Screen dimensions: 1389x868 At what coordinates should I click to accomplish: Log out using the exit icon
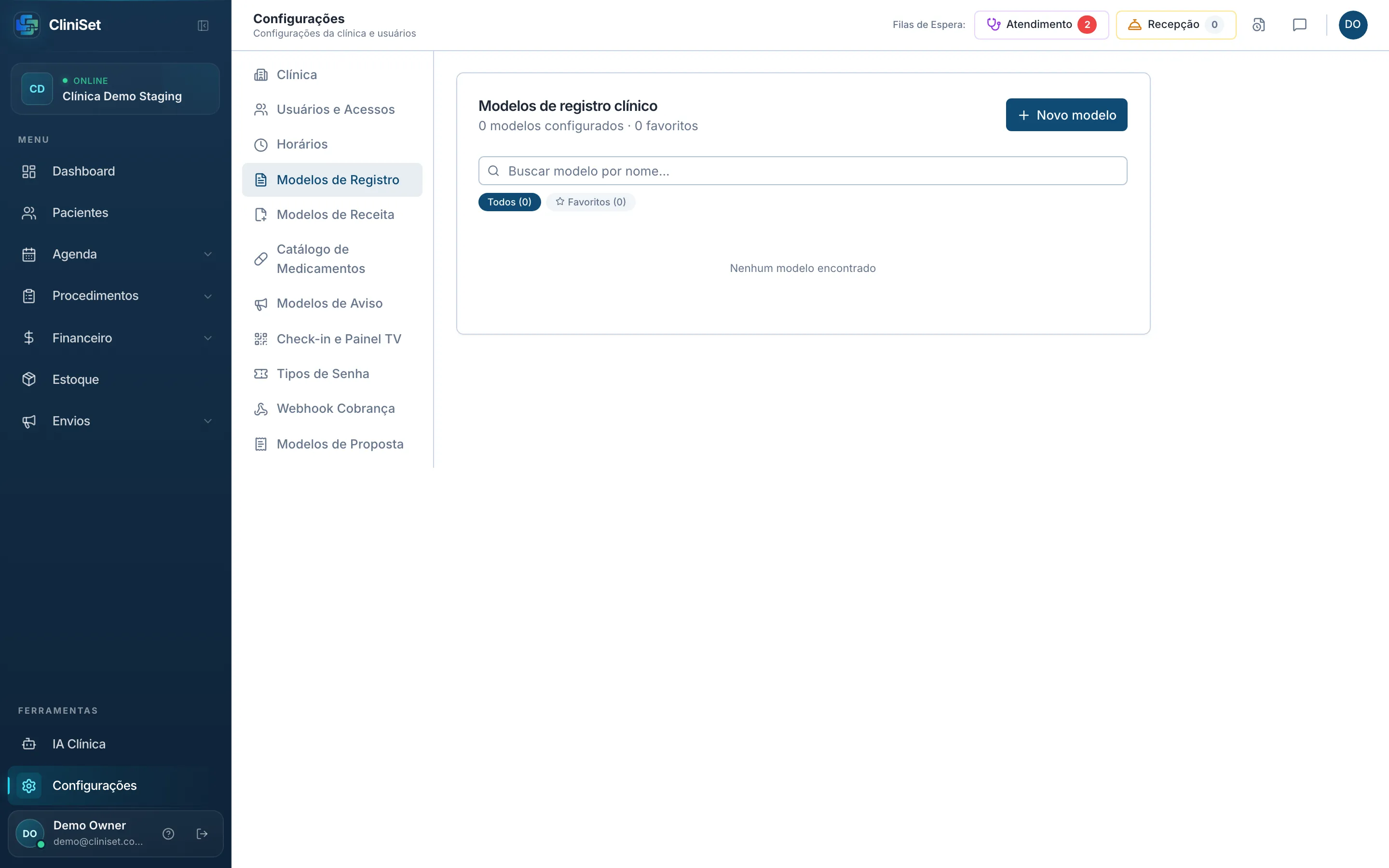coord(202,834)
